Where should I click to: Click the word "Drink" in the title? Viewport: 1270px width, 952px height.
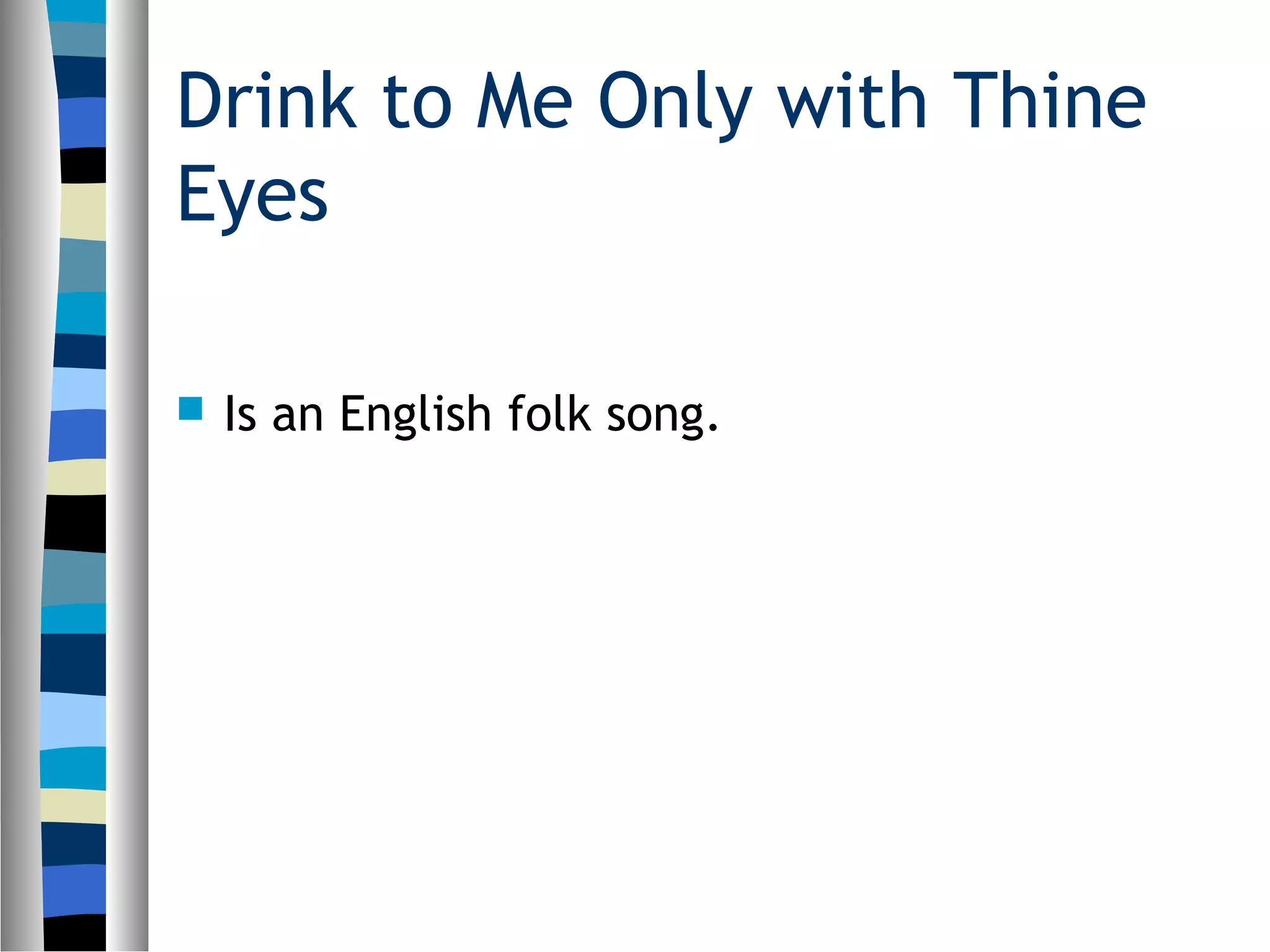(266, 101)
